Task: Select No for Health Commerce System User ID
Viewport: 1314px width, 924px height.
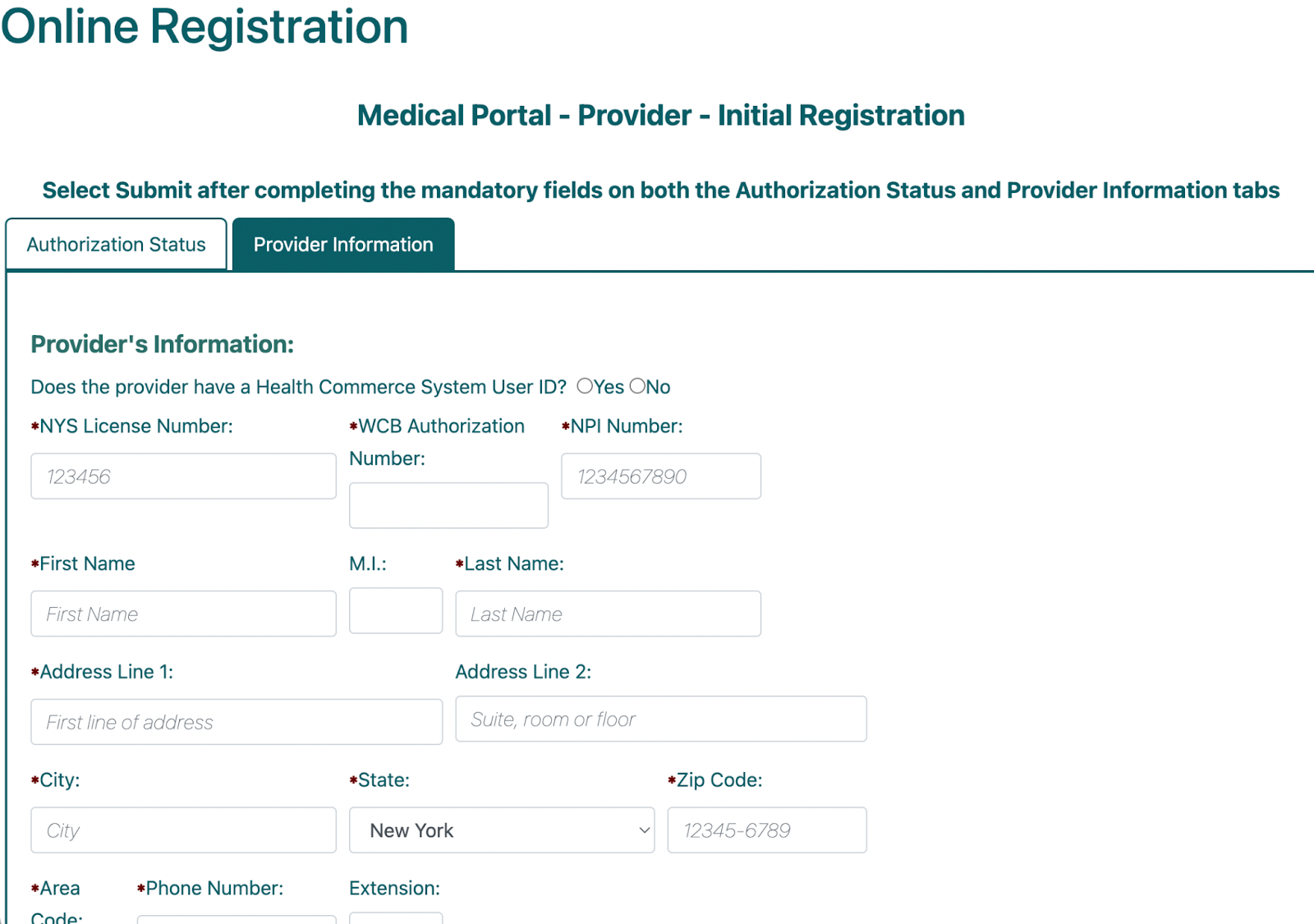Action: coord(637,386)
